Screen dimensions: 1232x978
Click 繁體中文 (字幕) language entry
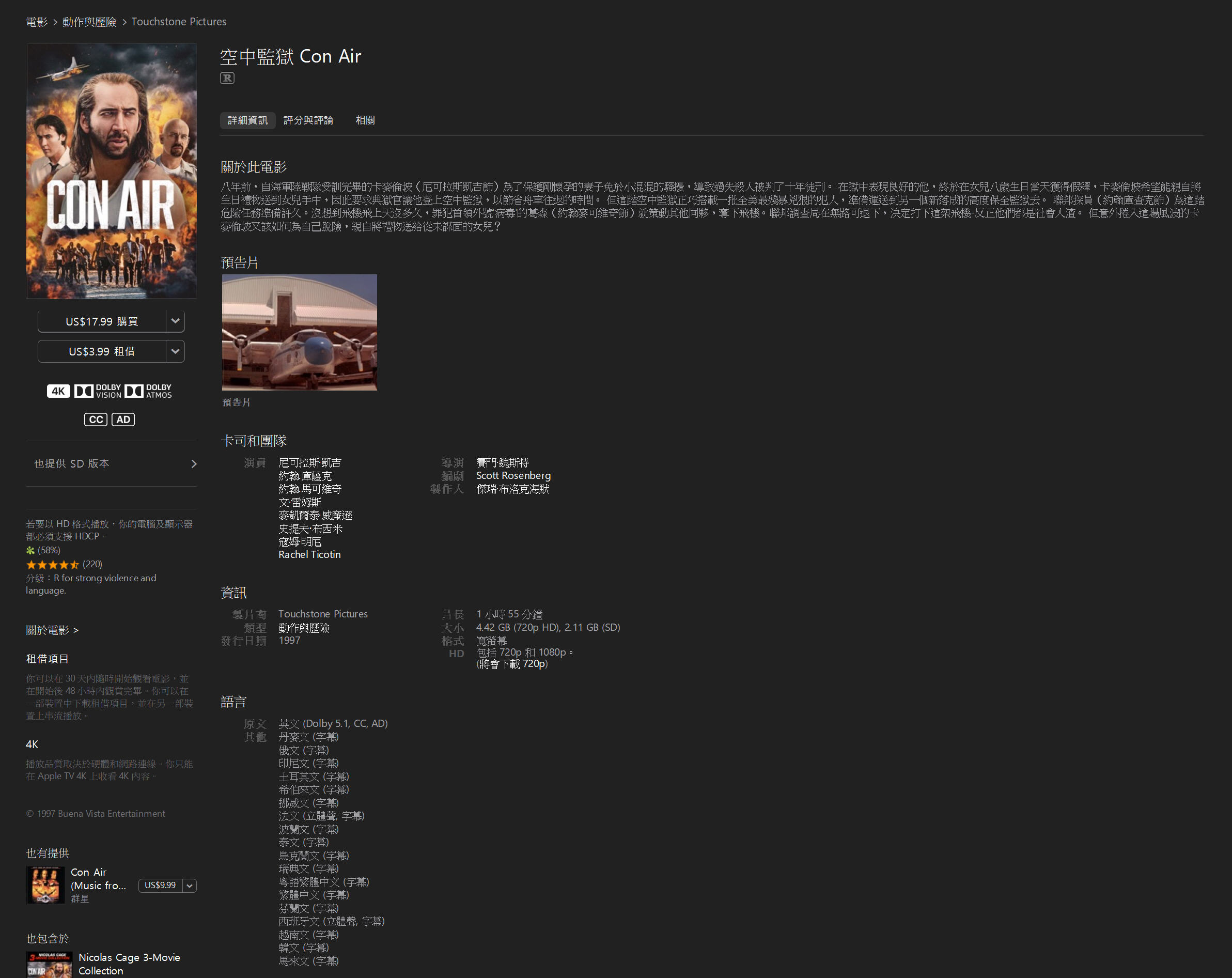tap(314, 896)
